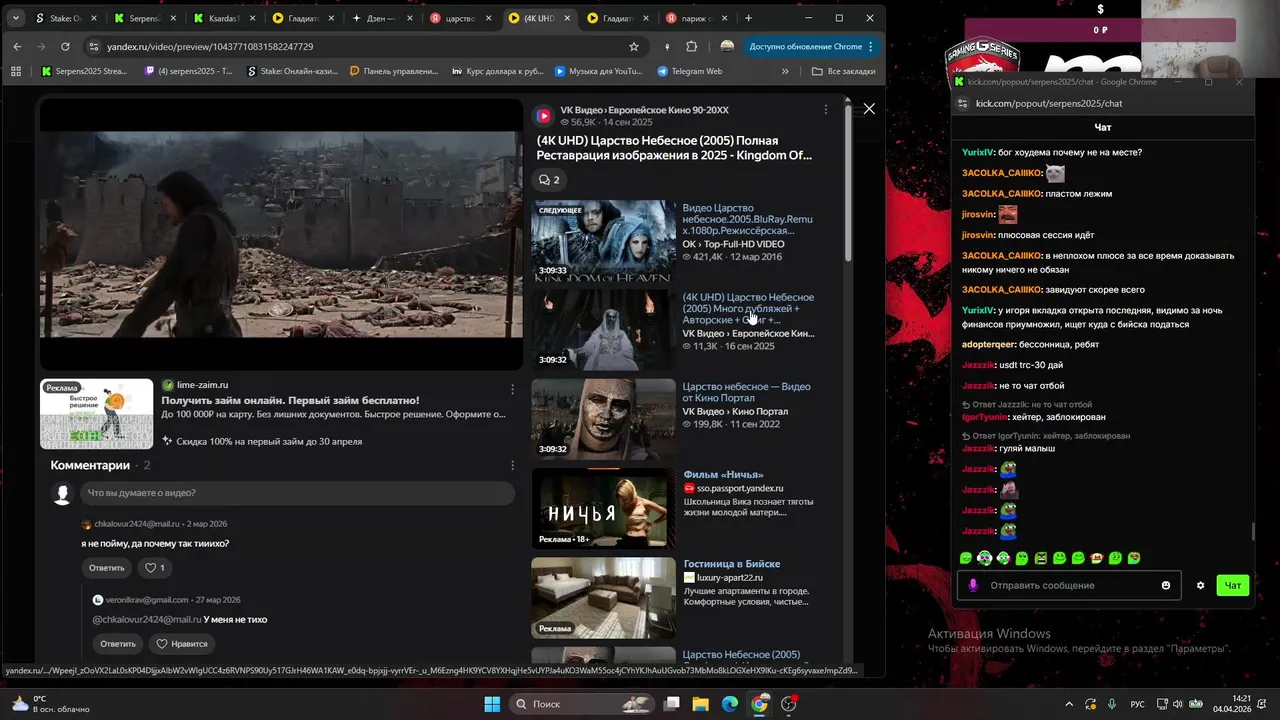The height and width of the screenshot is (720, 1280).
Task: Play the Kingdom of Heaven video player
Action: point(281,234)
